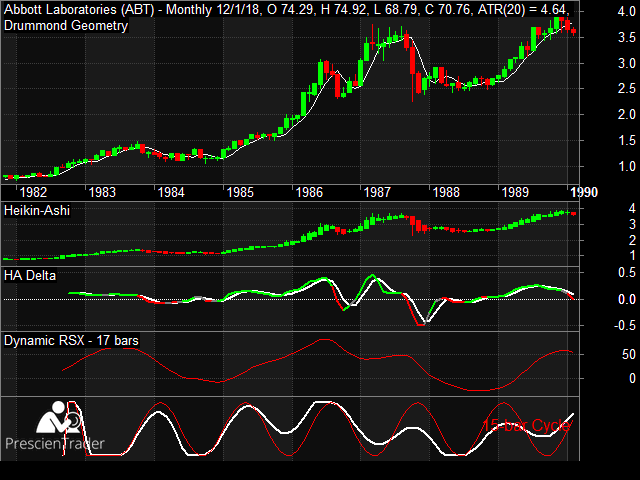Select the 0.0 value on HA Delta axis
This screenshot has width=640, height=480.
(x=627, y=300)
